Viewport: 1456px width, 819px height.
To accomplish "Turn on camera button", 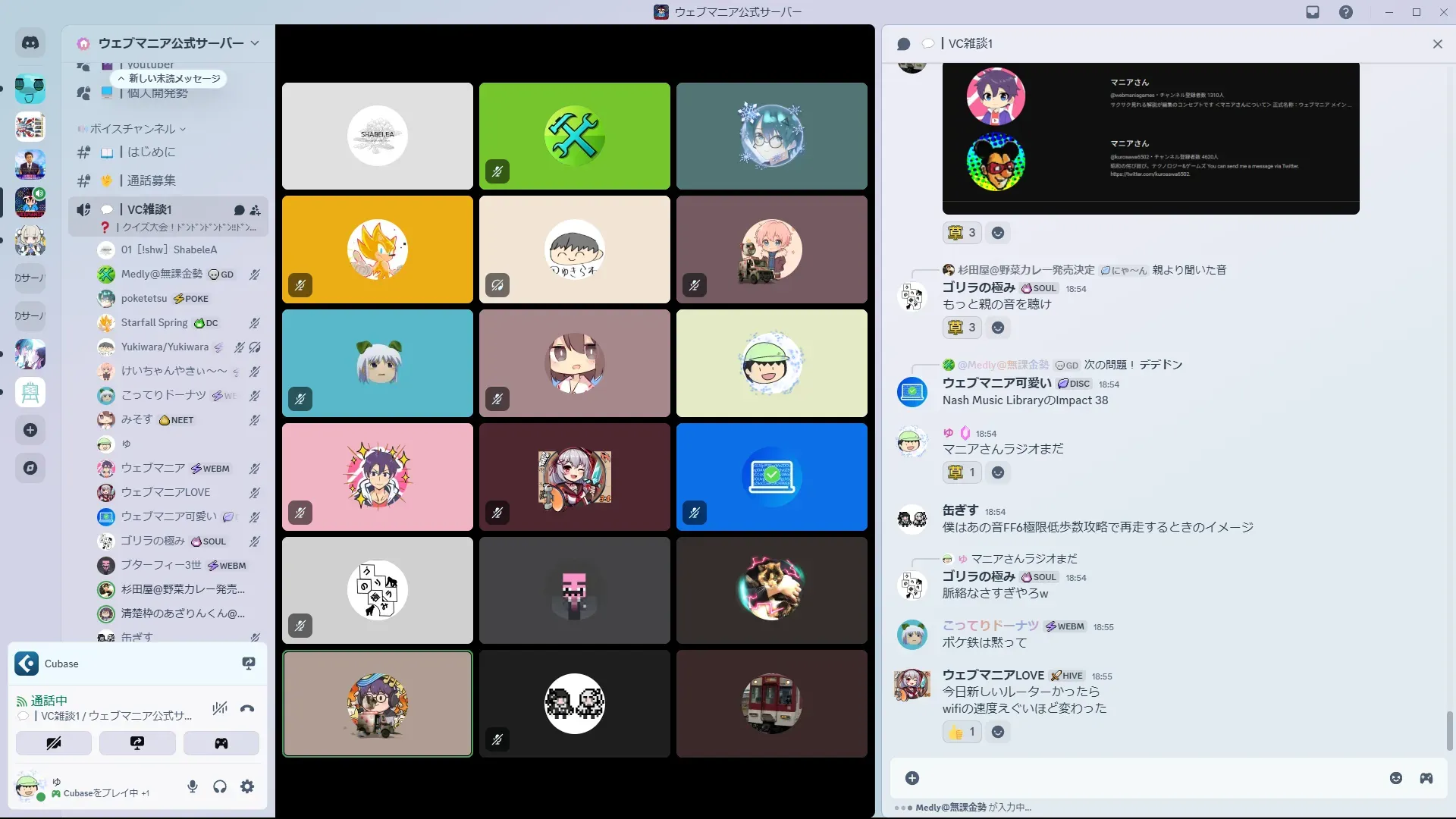I will pyautogui.click(x=54, y=743).
